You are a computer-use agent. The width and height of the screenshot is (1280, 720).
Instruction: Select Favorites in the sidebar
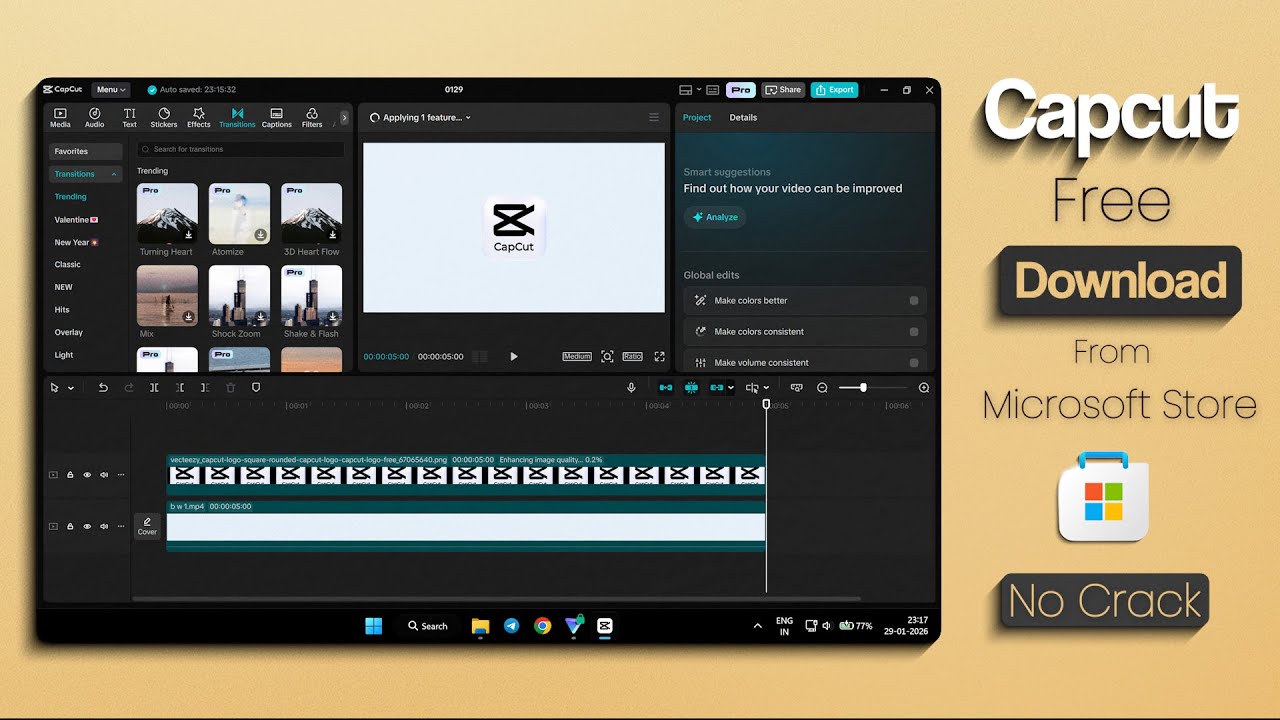(x=85, y=152)
